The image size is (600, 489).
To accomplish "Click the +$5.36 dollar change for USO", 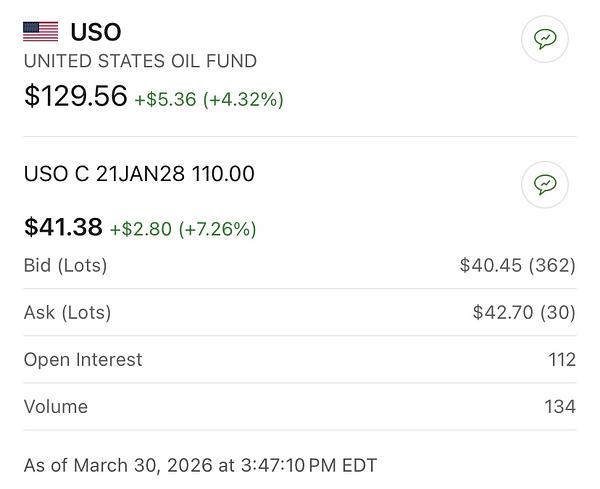I will (165, 99).
